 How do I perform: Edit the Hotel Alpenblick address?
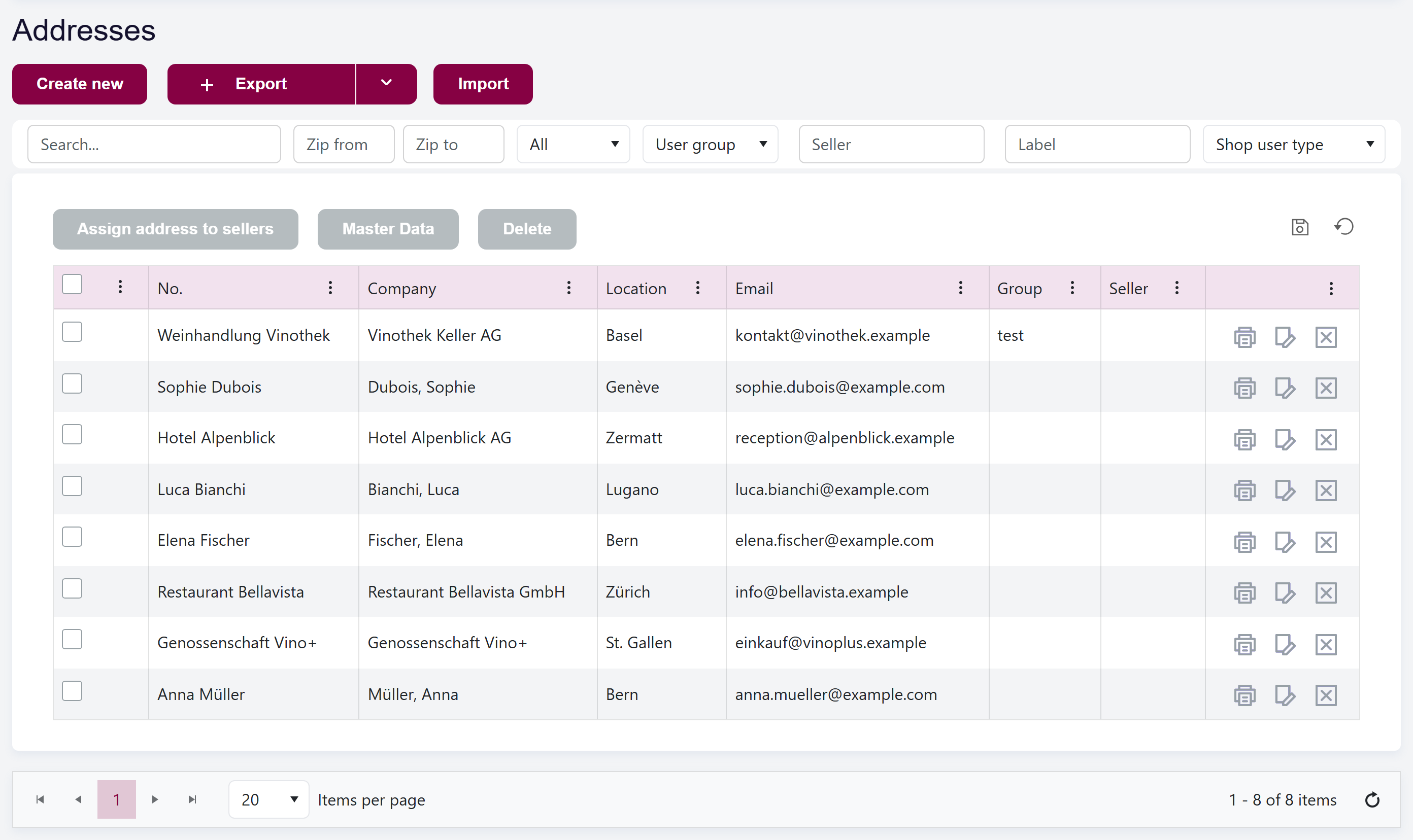pos(1285,440)
